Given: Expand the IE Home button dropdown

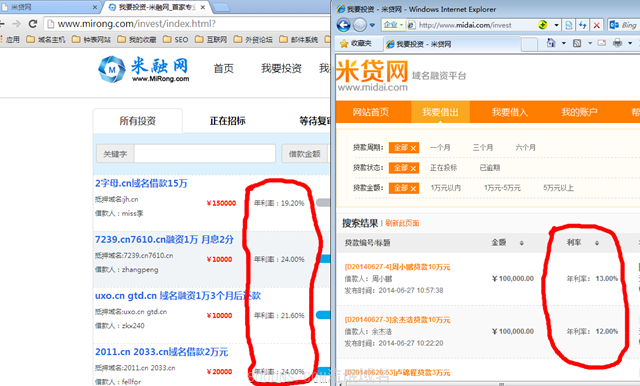Looking at the screenshot, I should tap(564, 43).
